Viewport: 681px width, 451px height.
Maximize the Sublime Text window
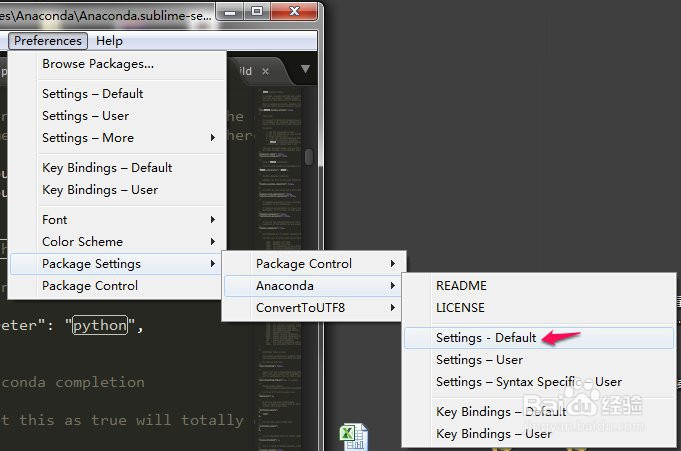pos(257,11)
